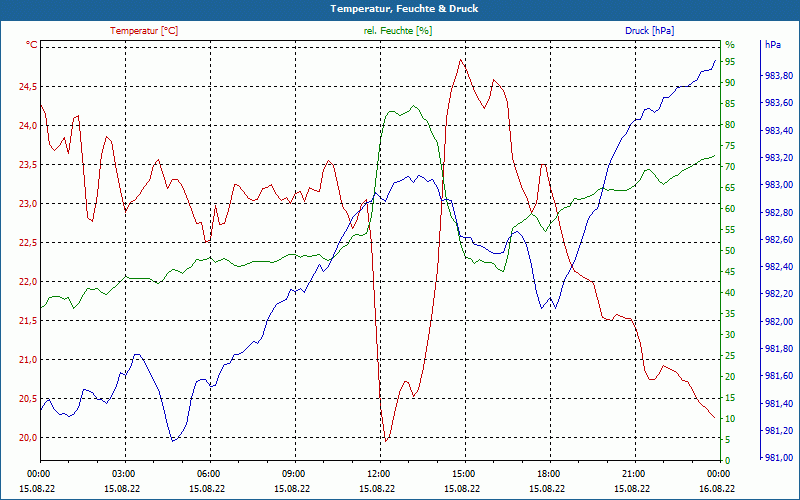The width and height of the screenshot is (800, 500).
Task: Click the 50 humidity axis value
Action: coord(730,251)
